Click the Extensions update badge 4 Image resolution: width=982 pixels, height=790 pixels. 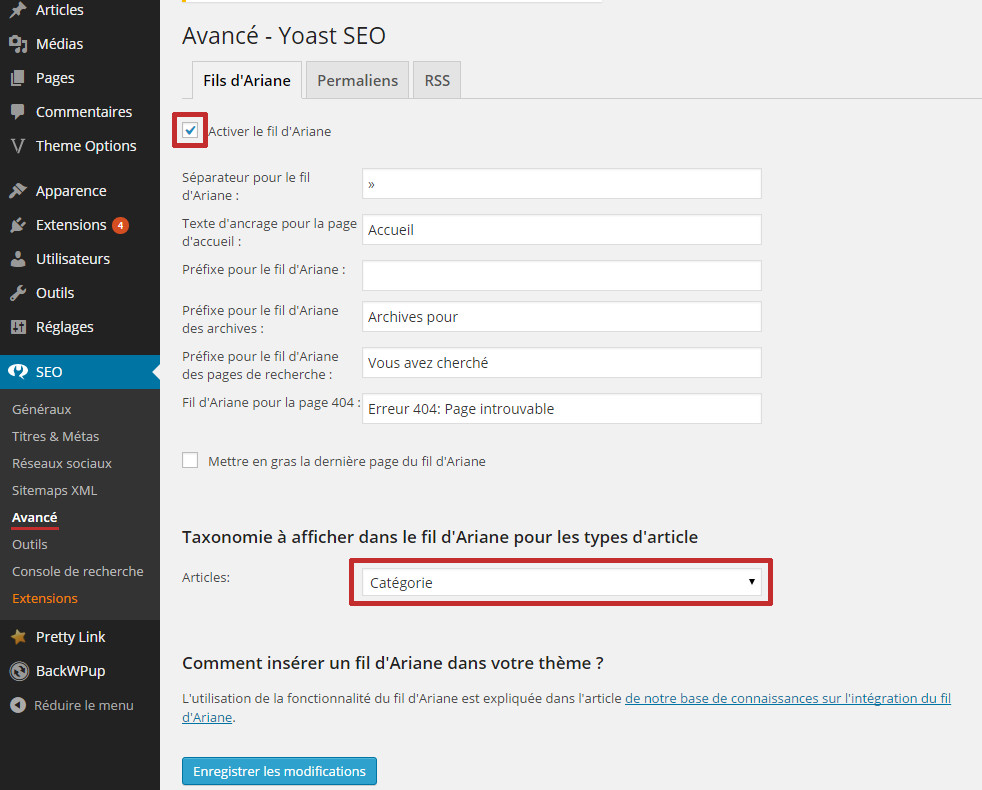pos(120,225)
